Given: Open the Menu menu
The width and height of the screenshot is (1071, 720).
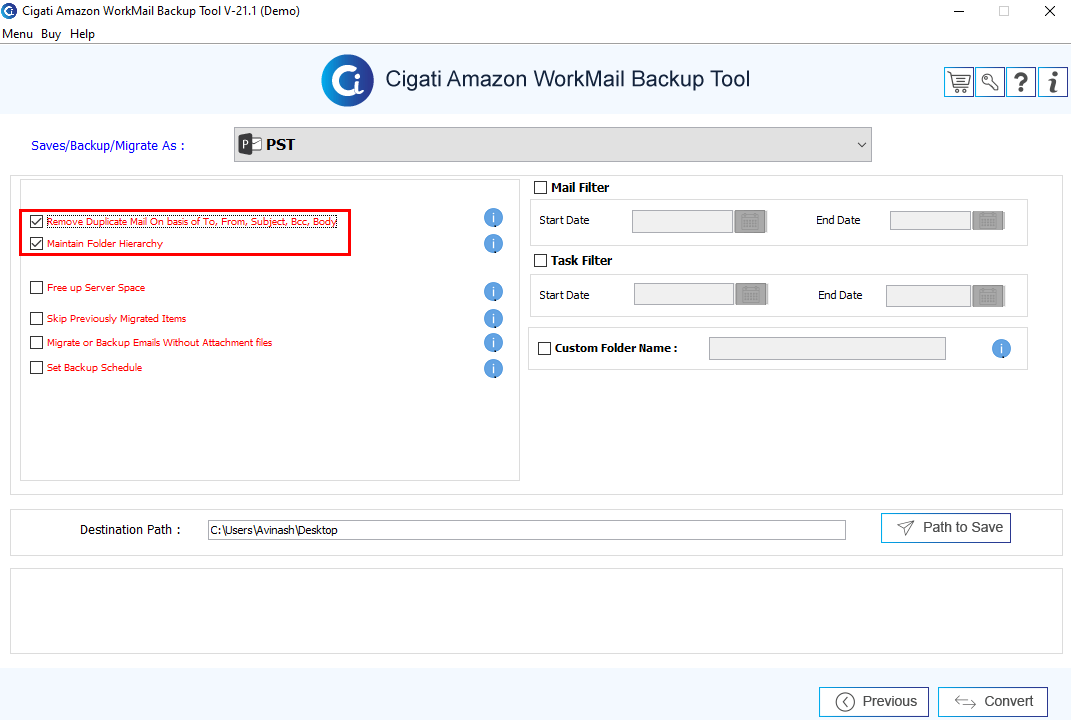Looking at the screenshot, I should pos(17,34).
